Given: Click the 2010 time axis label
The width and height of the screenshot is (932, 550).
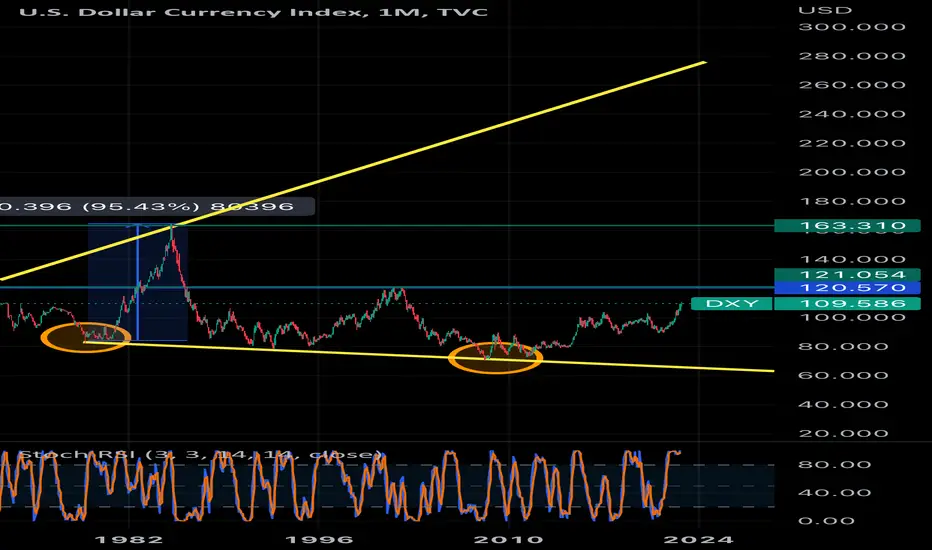Looking at the screenshot, I should [509, 540].
